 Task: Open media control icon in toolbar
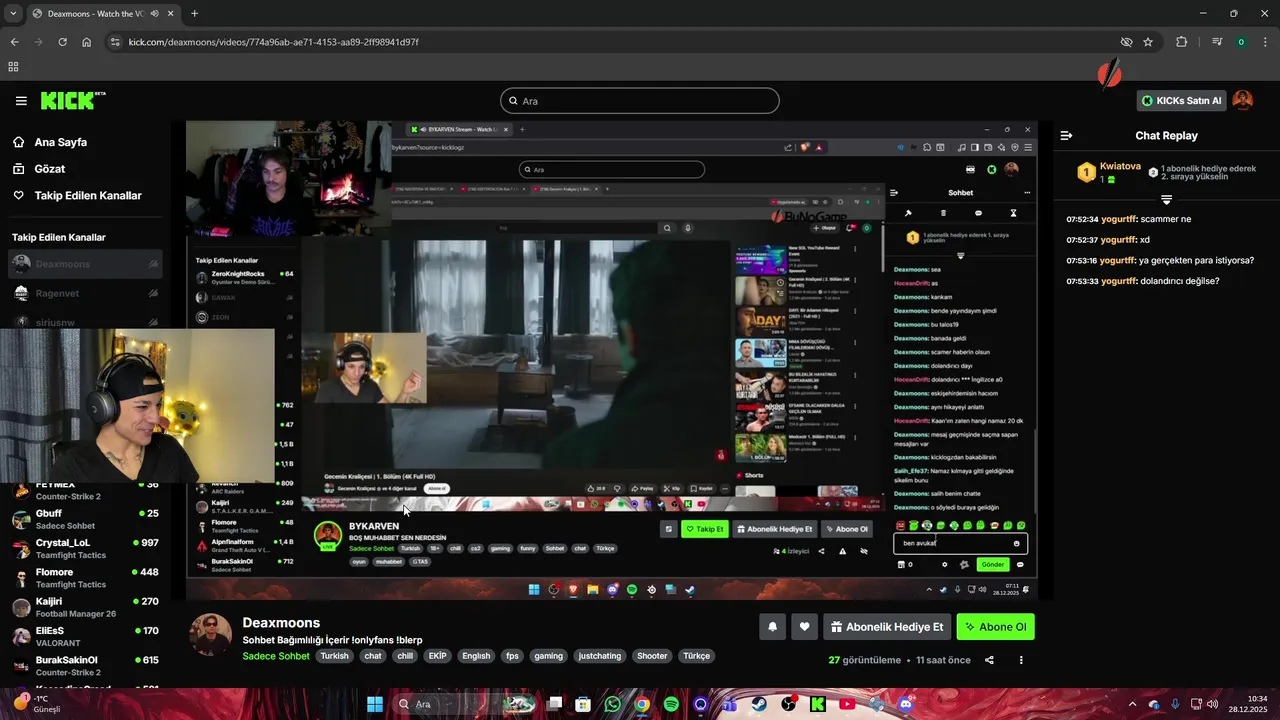pos(1217,42)
